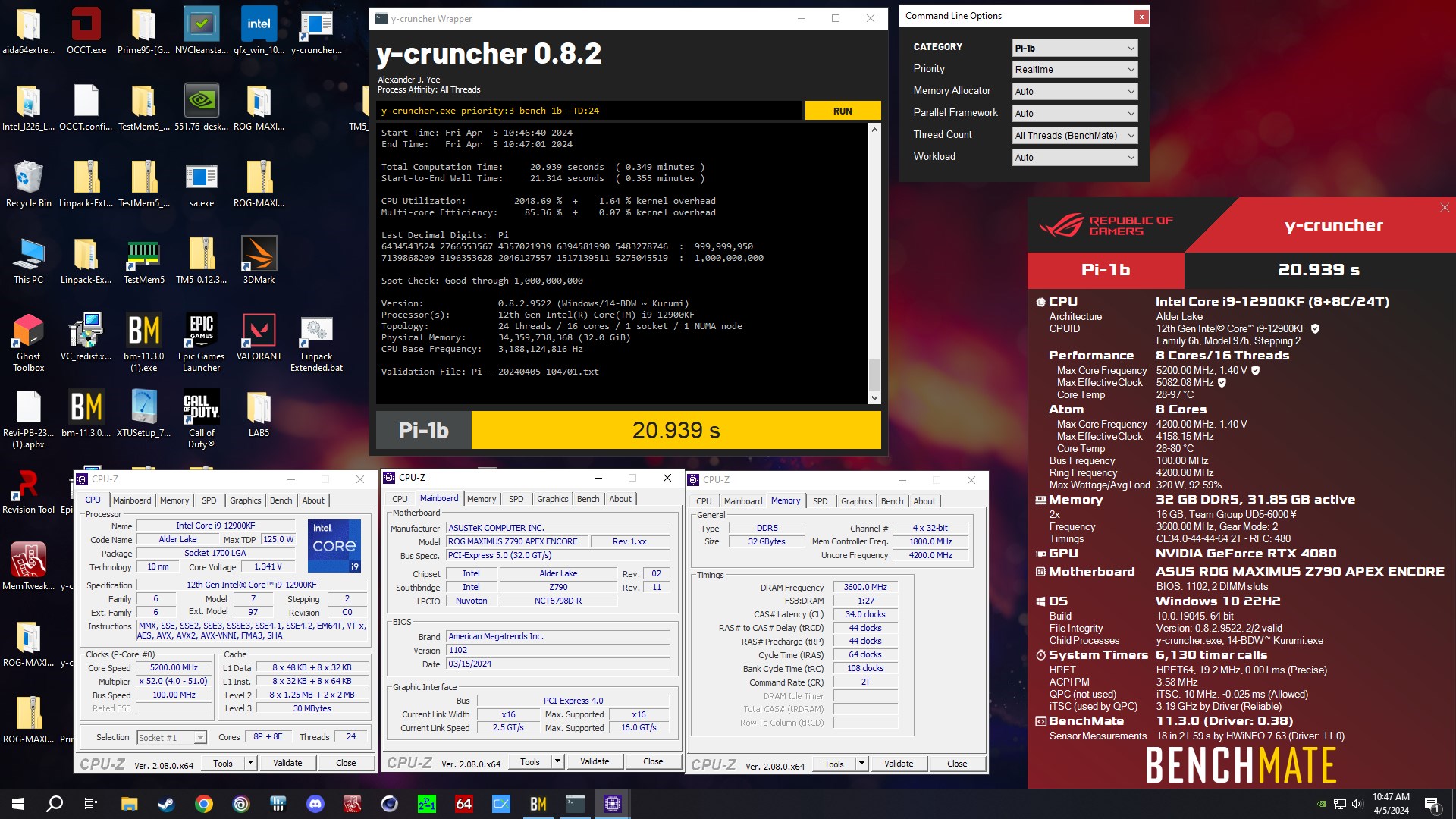
Task: Open the Prime95 folder icon
Action: coord(143,31)
